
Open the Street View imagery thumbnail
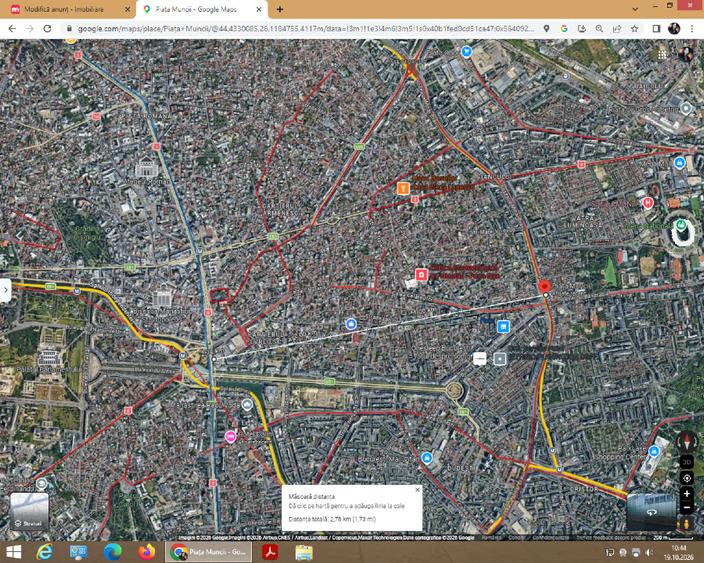pos(651,511)
